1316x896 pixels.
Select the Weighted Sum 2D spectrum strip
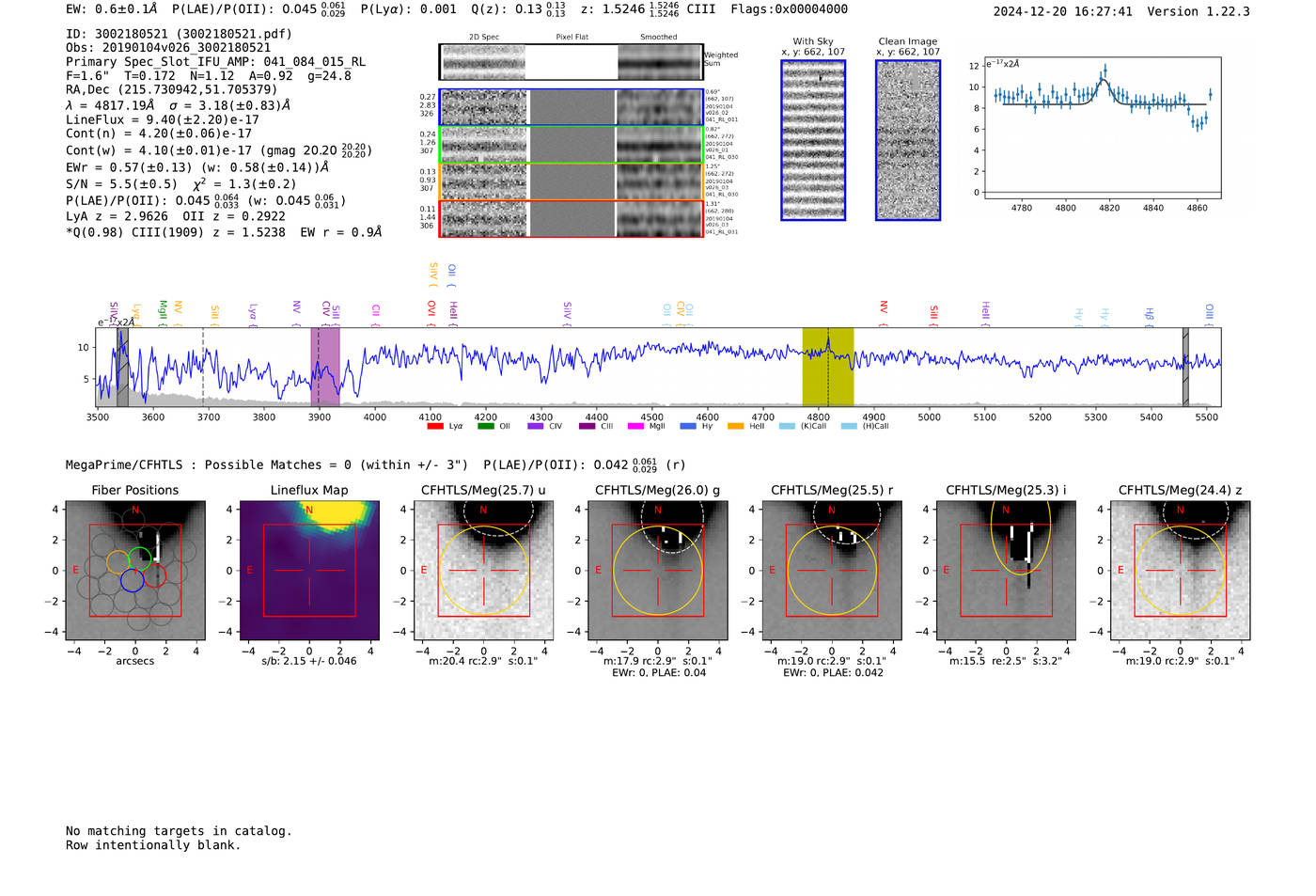[x=572, y=62]
